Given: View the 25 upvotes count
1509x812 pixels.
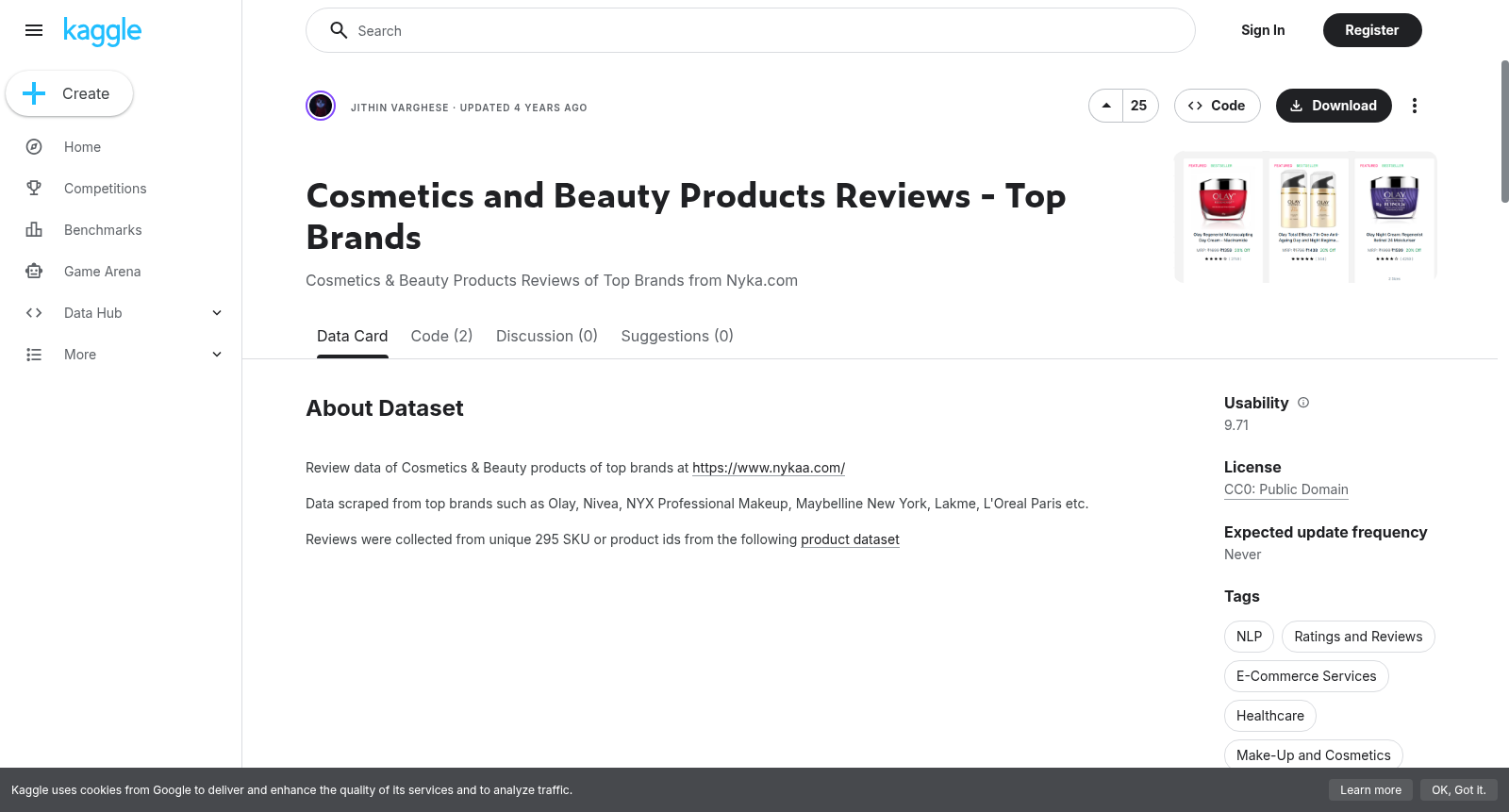Looking at the screenshot, I should pyautogui.click(x=1139, y=106).
